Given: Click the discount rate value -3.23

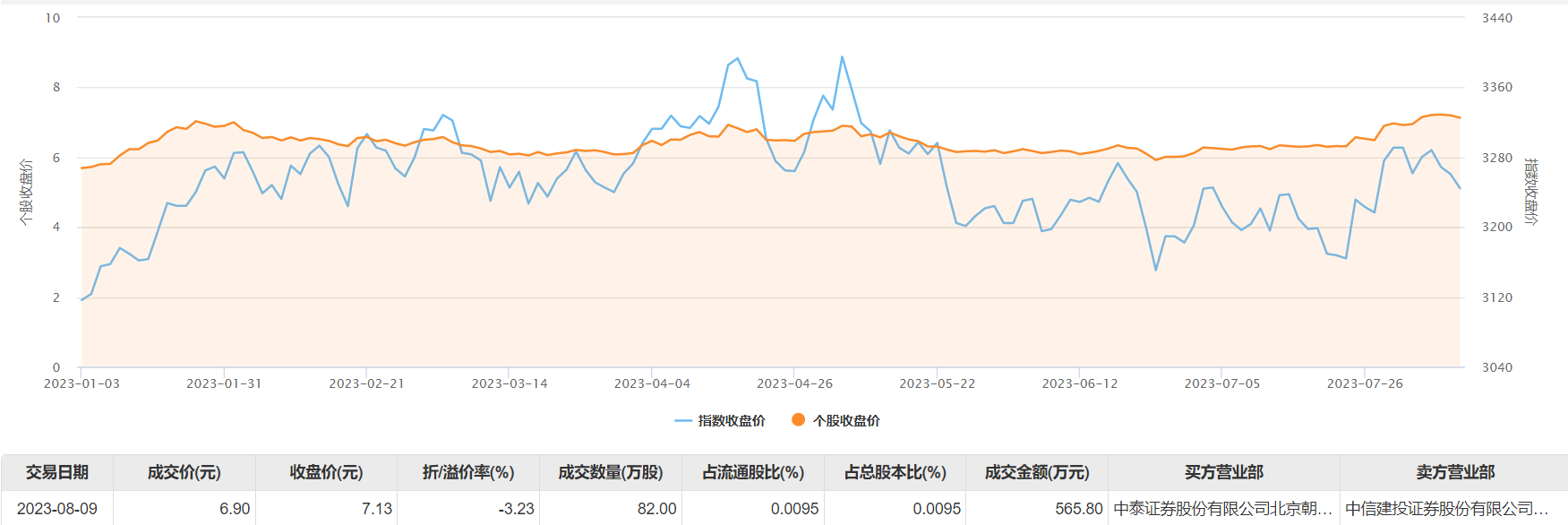Looking at the screenshot, I should tap(516, 509).
